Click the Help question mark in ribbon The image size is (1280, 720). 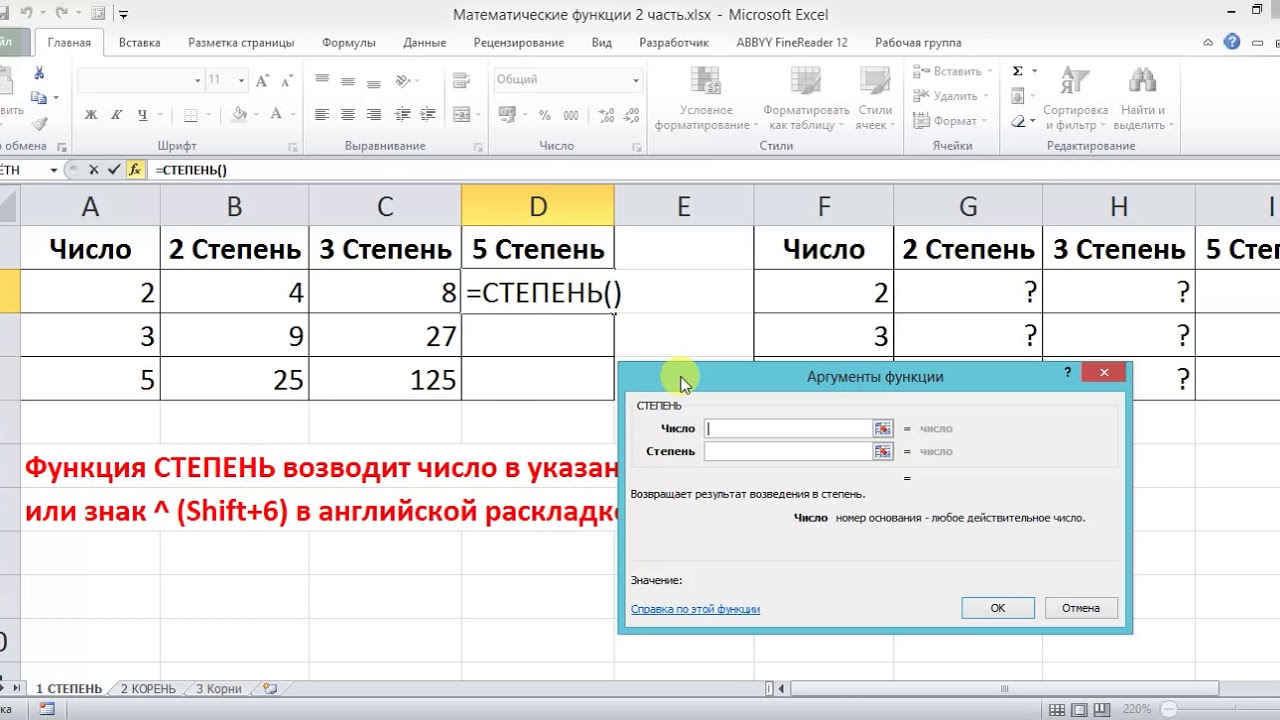1232,42
